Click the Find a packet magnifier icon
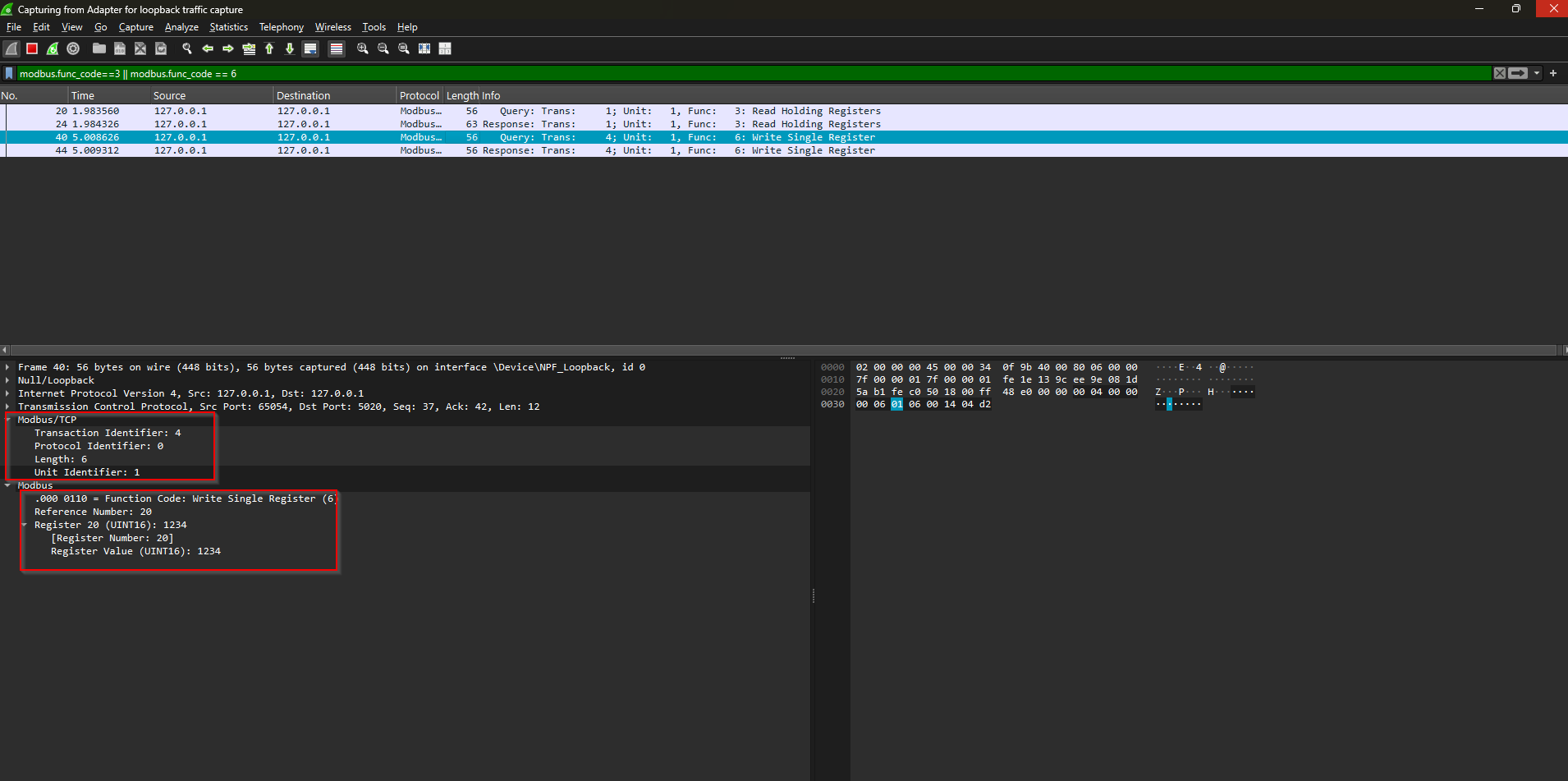The width and height of the screenshot is (1568, 781). point(187,48)
